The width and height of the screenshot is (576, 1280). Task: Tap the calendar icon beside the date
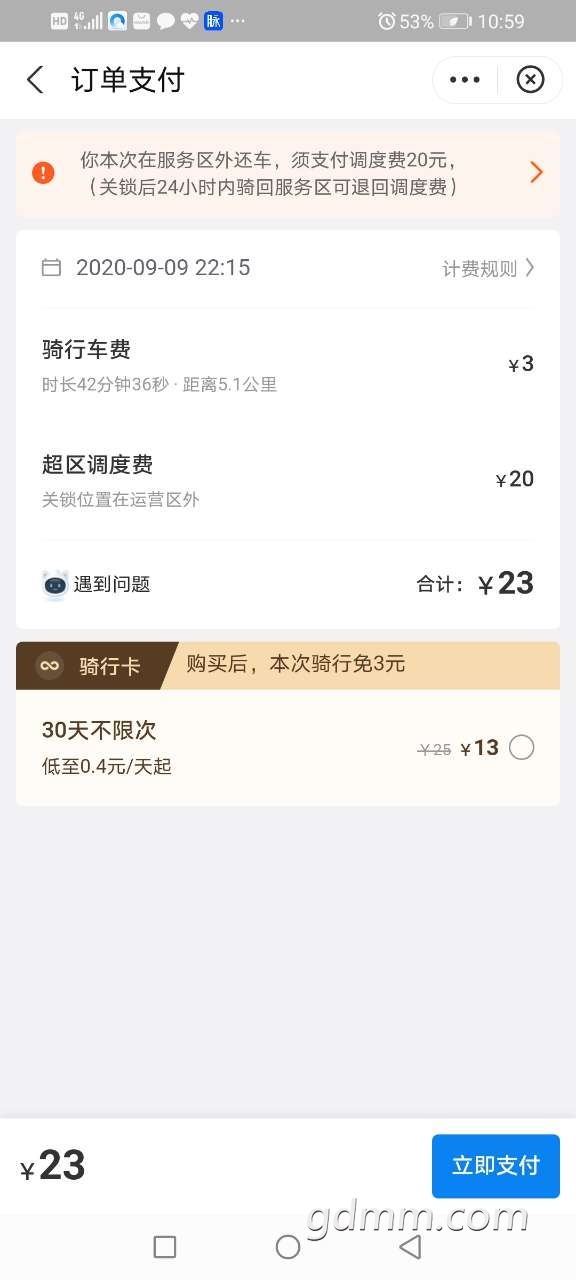(51, 267)
